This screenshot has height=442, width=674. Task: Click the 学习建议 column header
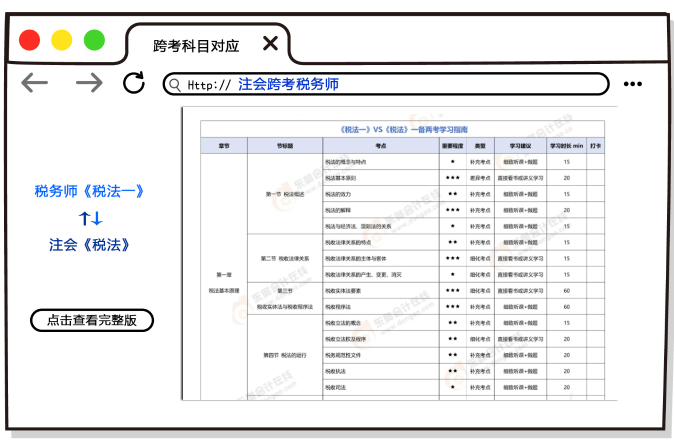pos(520,146)
